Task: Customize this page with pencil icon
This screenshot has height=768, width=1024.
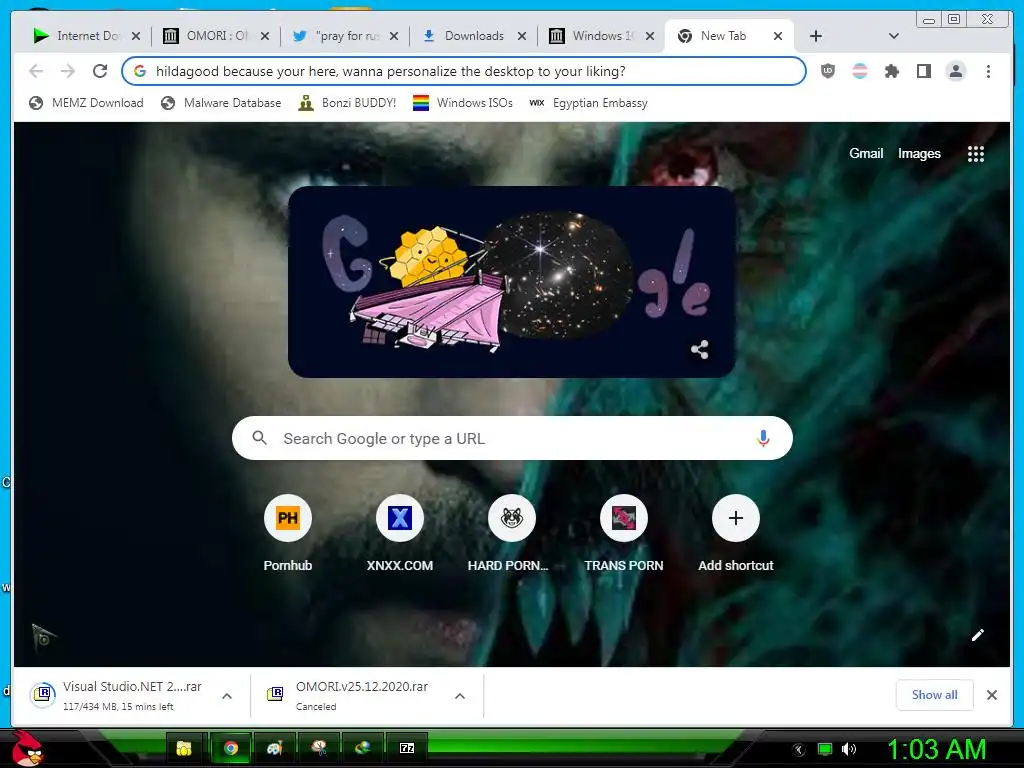Action: [978, 635]
